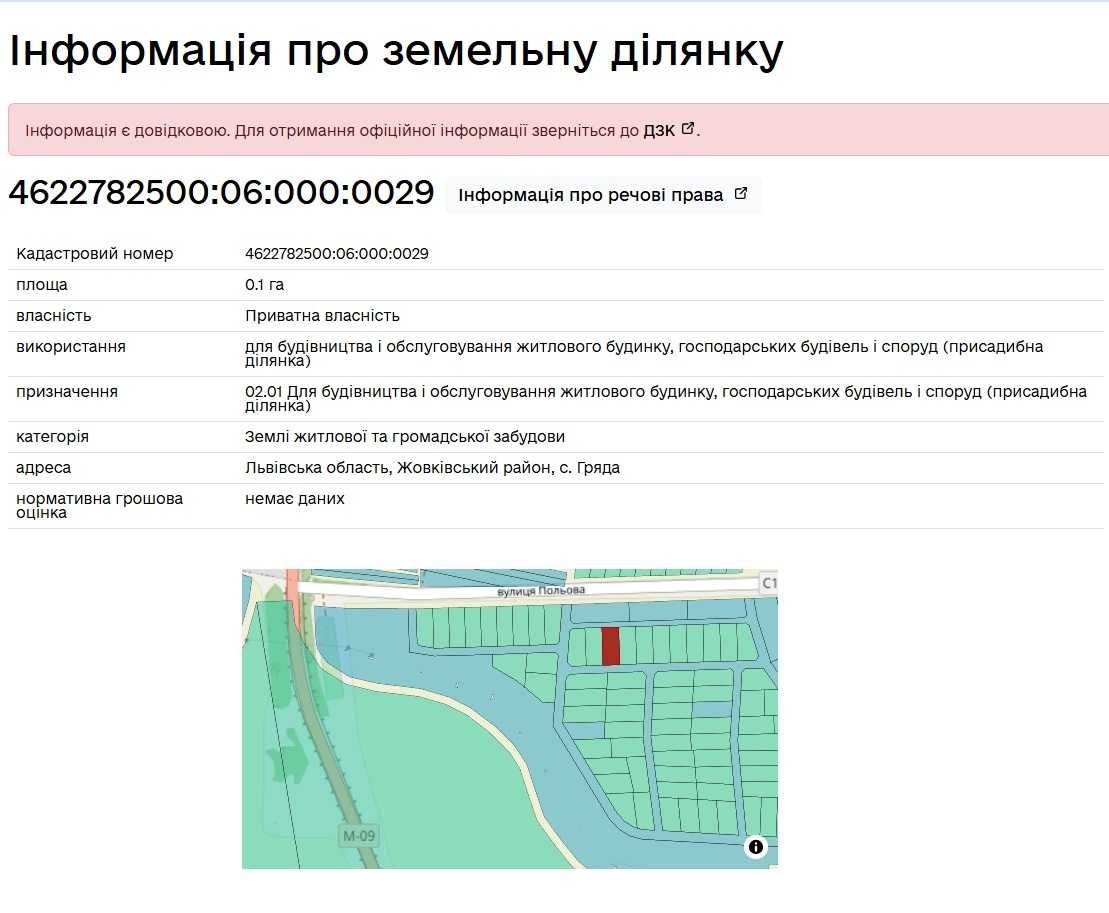Click the page title Інформація про земельну ділянку
Image resolution: width=1109 pixels, height=913 pixels.
(396, 51)
